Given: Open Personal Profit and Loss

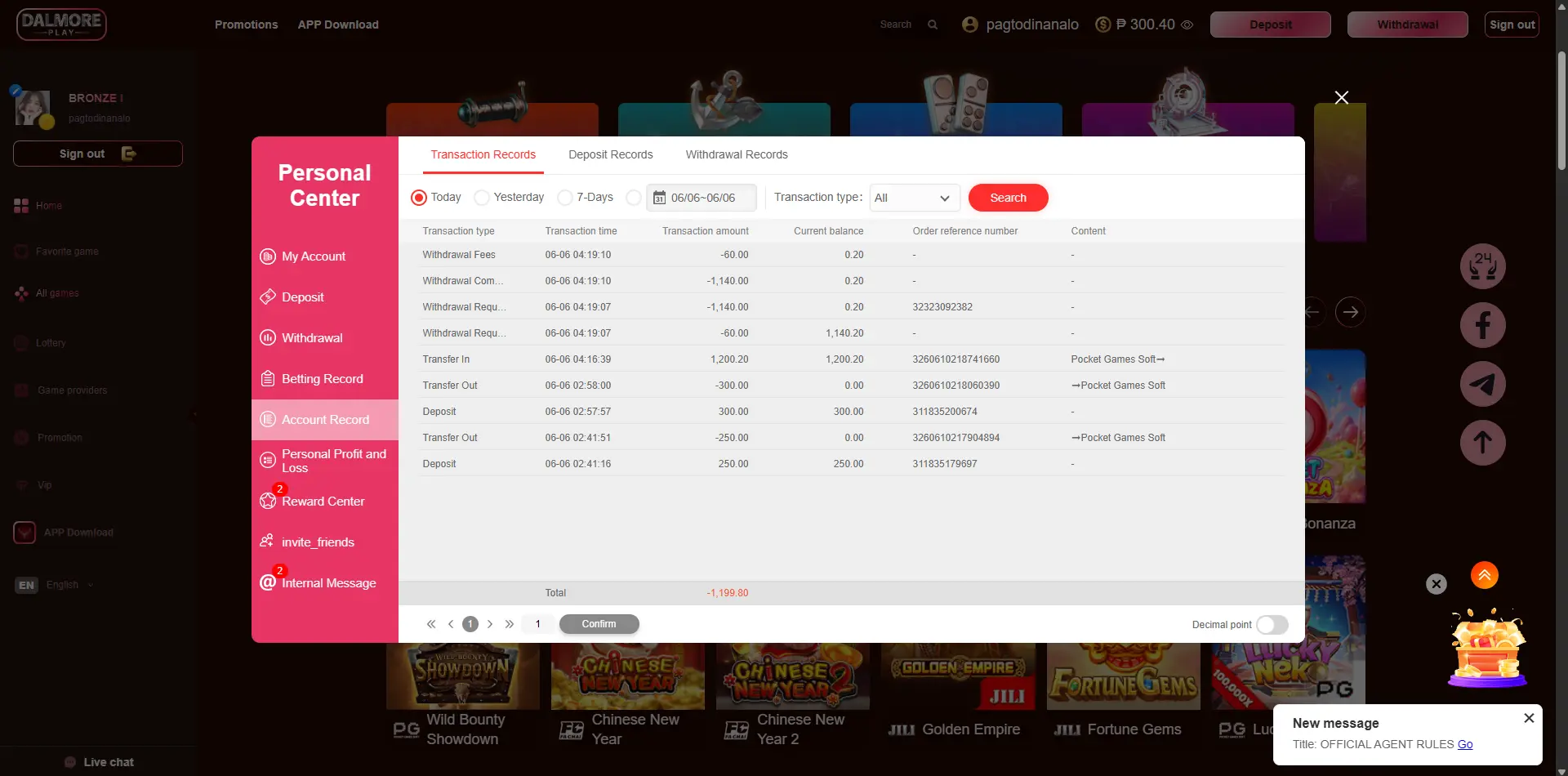Looking at the screenshot, I should [x=325, y=461].
